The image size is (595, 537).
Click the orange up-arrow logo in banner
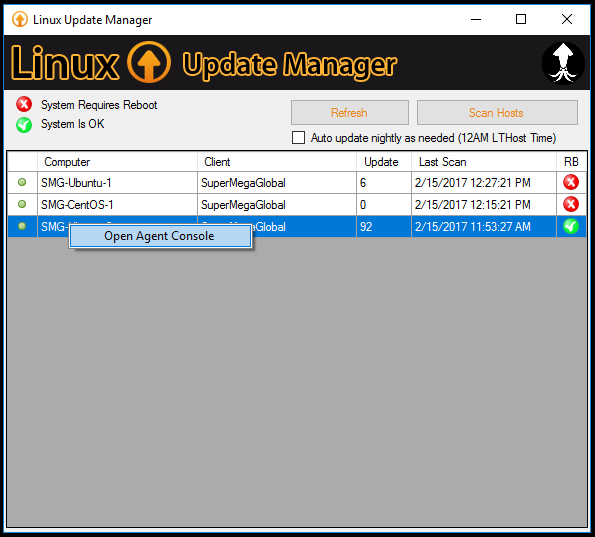[x=149, y=62]
